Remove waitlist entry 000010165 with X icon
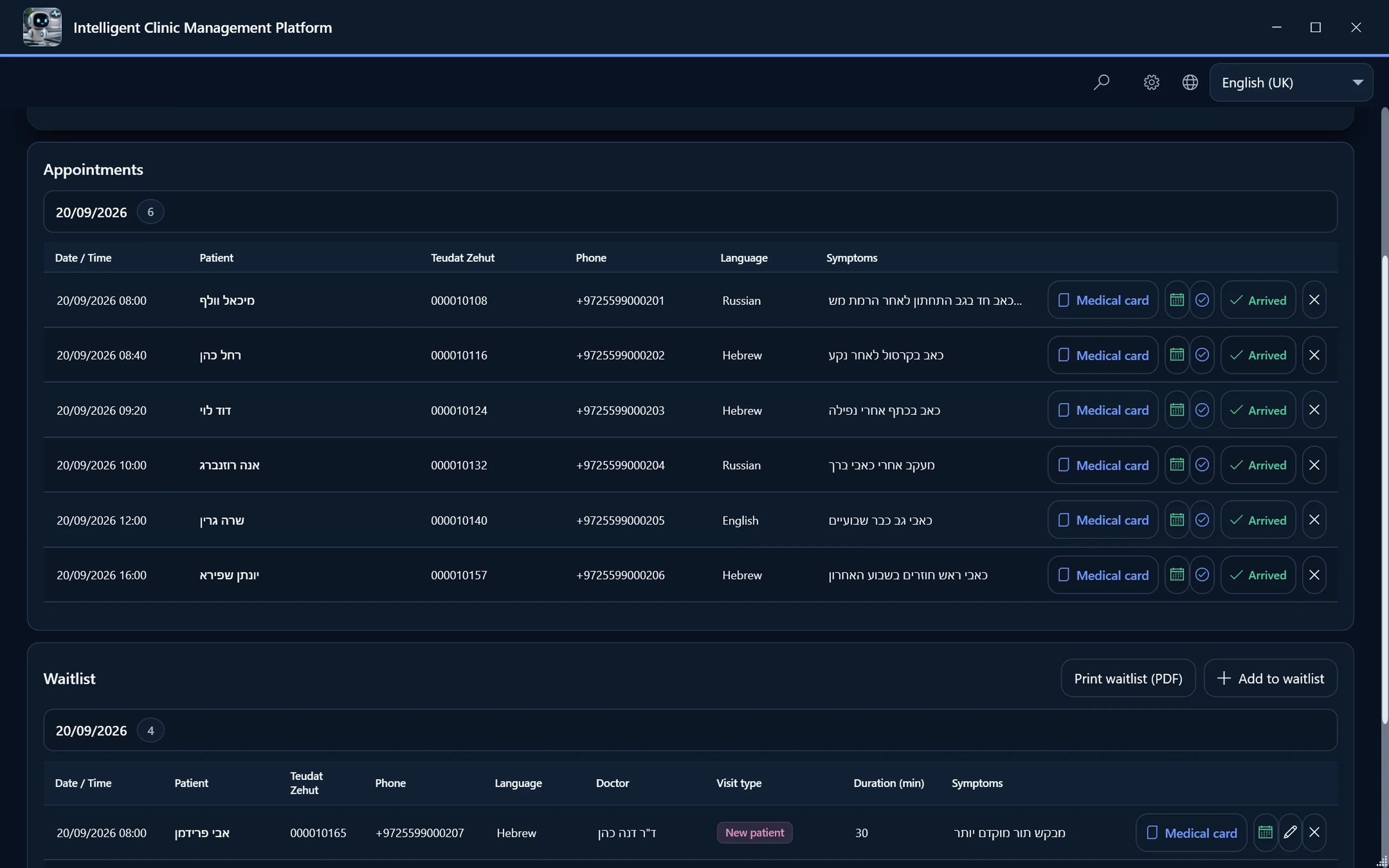The height and width of the screenshot is (868, 1389). click(1314, 832)
